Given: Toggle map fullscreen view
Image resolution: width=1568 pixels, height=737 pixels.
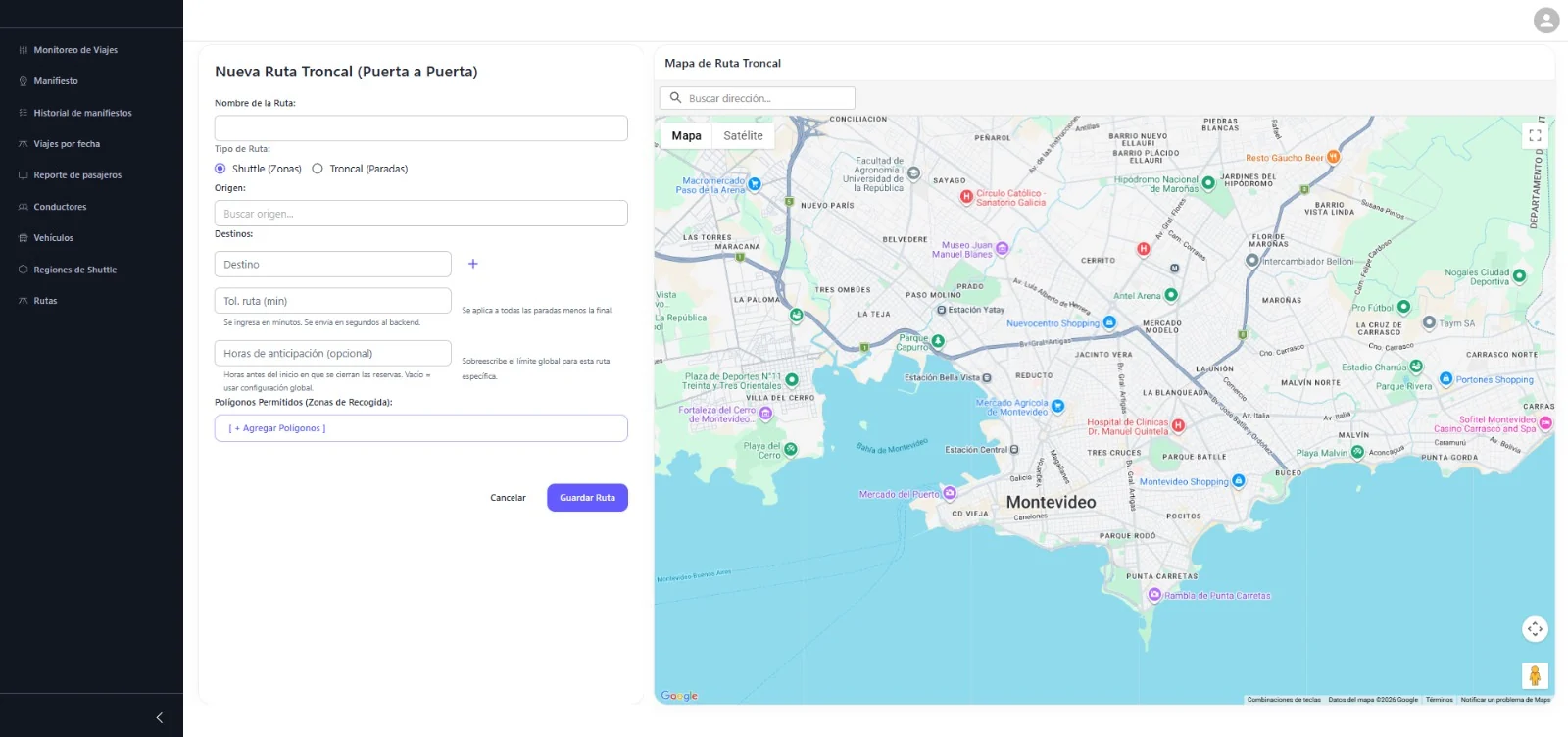Looking at the screenshot, I should point(1535,135).
